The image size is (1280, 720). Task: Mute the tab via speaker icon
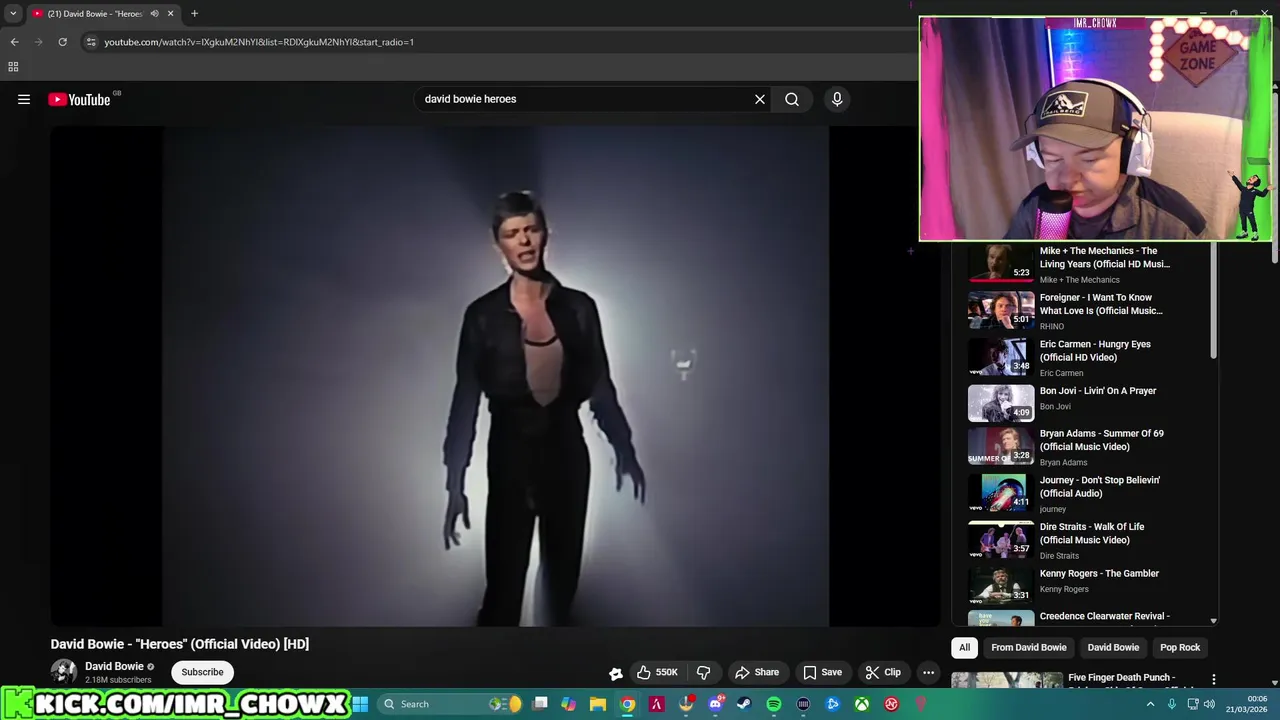point(154,14)
